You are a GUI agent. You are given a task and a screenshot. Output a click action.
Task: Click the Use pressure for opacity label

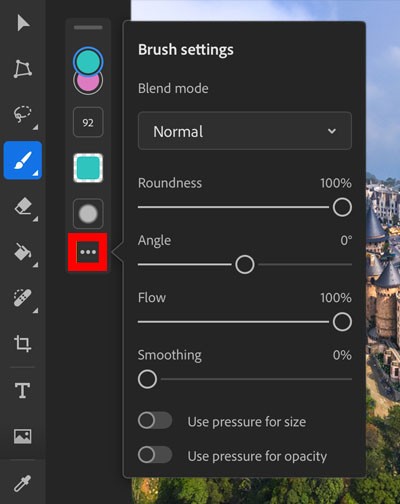[x=257, y=456]
